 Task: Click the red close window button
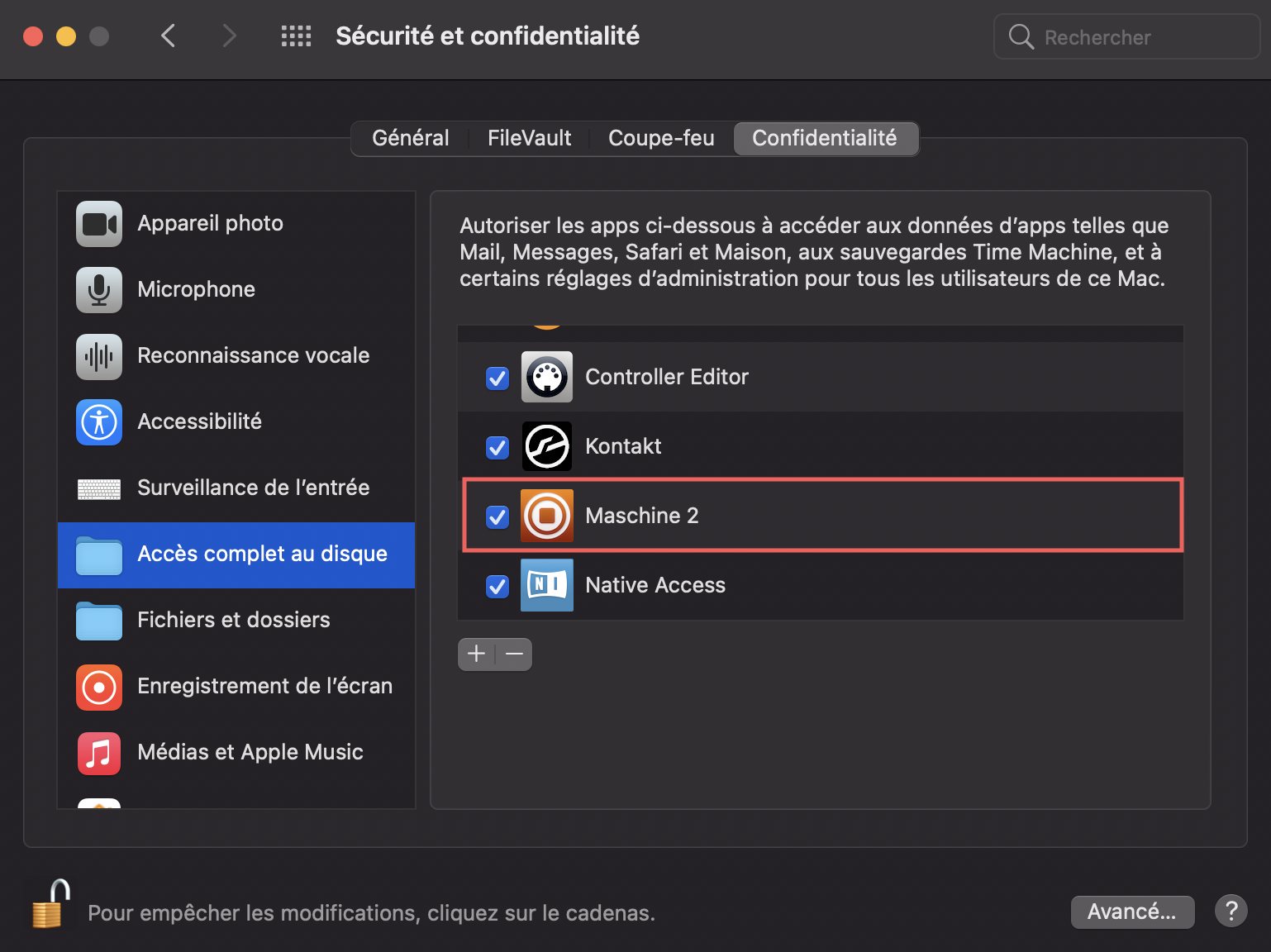[x=33, y=36]
